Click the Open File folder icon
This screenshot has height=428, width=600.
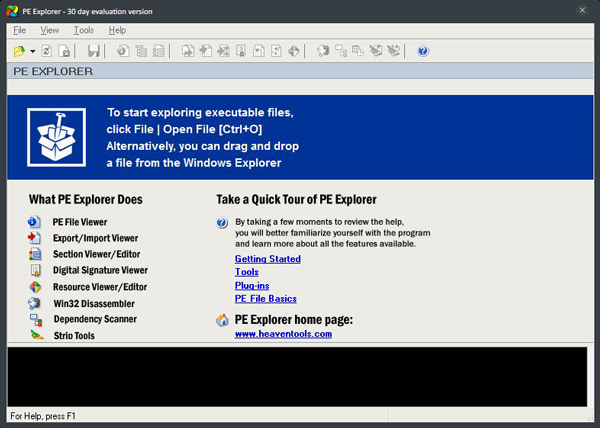pyautogui.click(x=19, y=51)
